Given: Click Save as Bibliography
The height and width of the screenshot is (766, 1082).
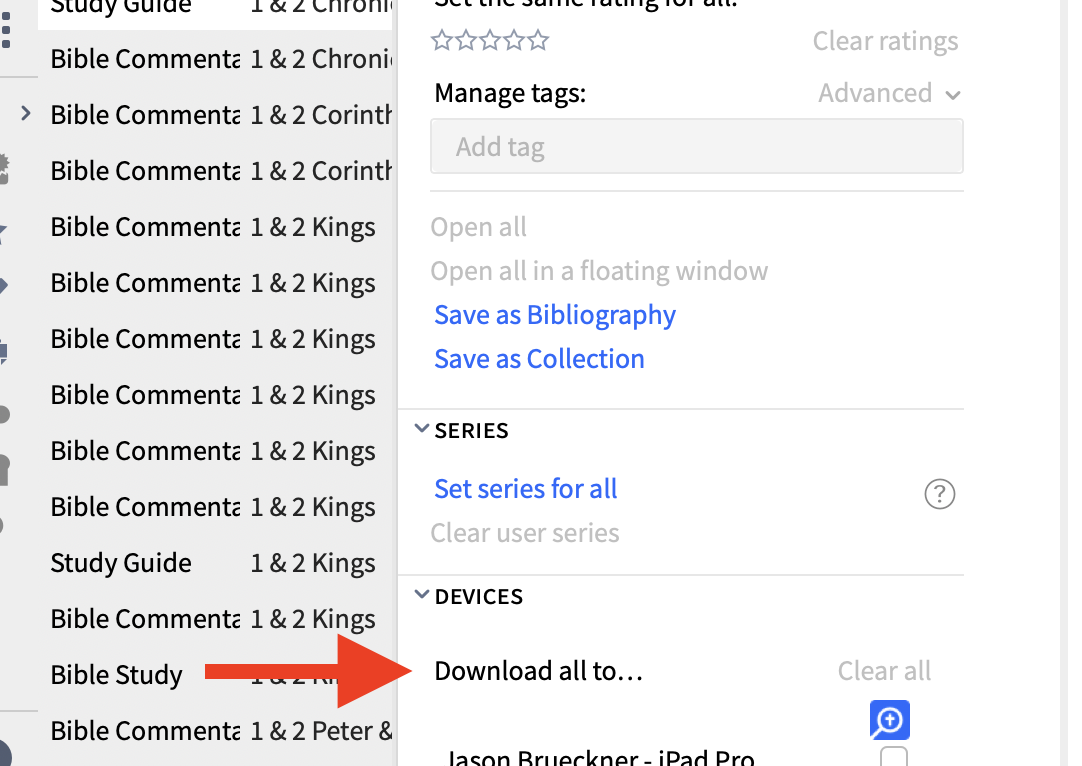Looking at the screenshot, I should click(x=554, y=314).
